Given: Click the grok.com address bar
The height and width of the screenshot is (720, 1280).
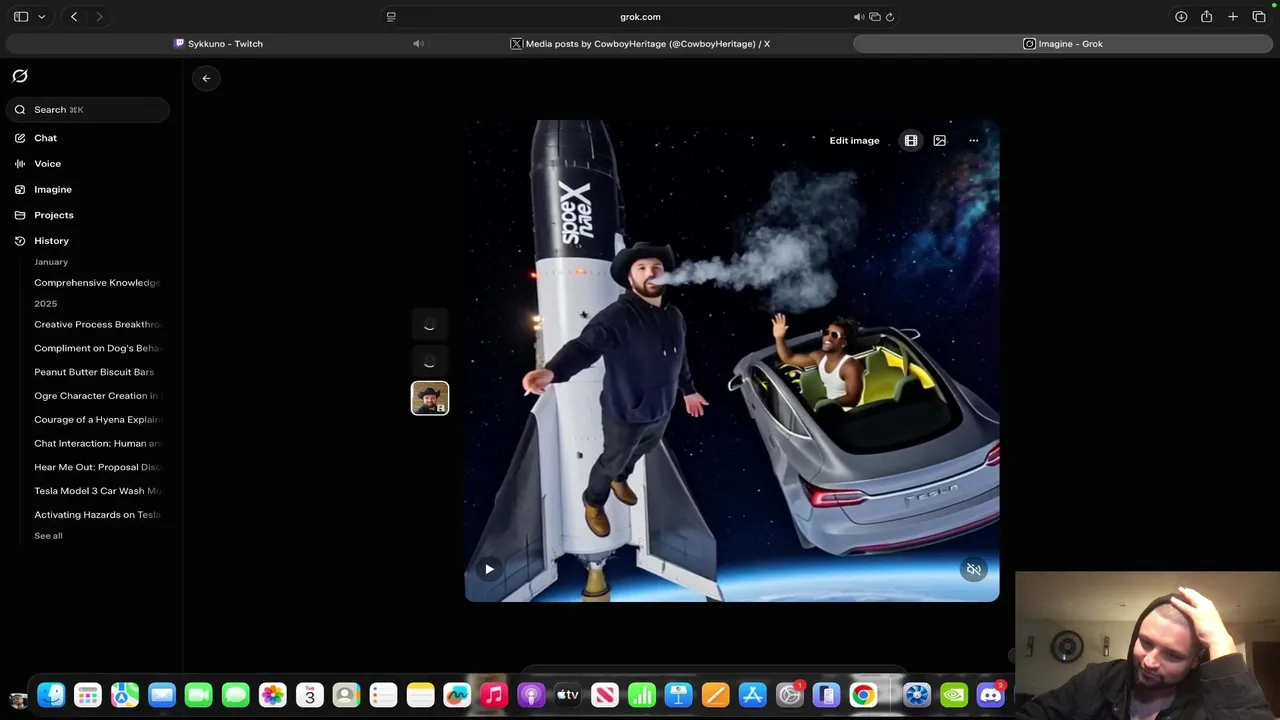Looking at the screenshot, I should click(640, 17).
